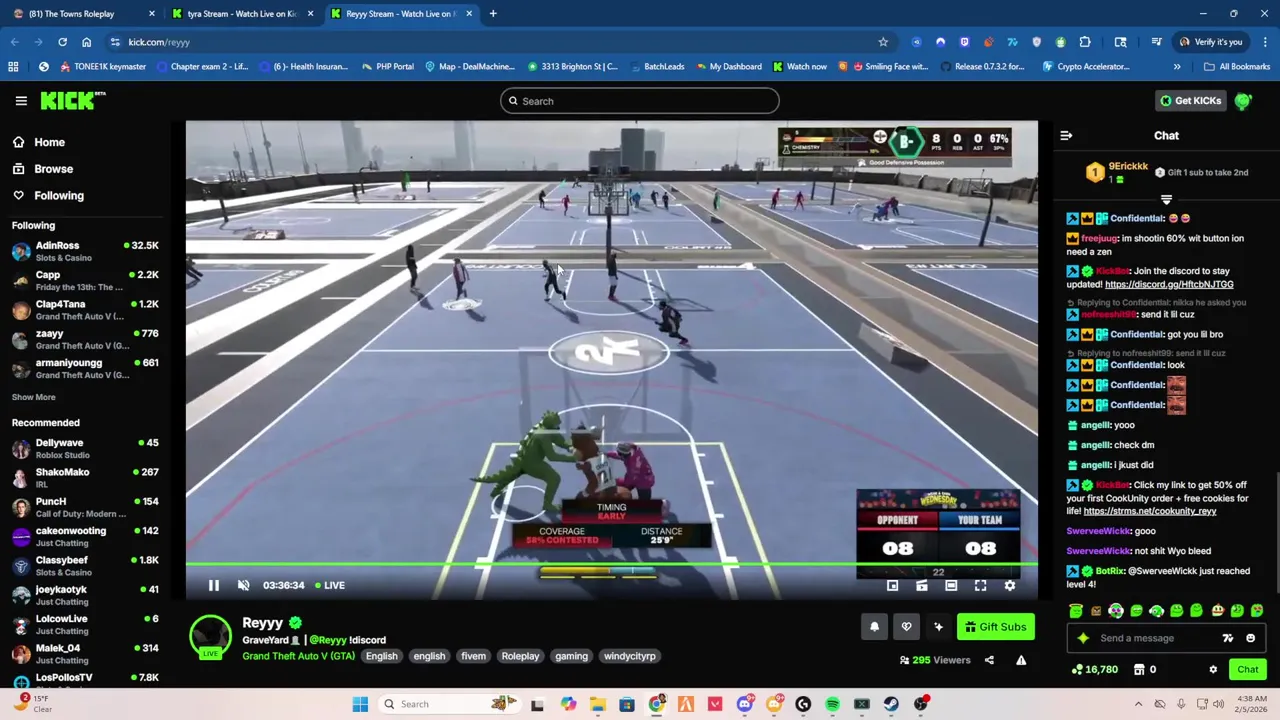Unmute the stream volume icon
This screenshot has width=1280, height=720.
point(243,585)
